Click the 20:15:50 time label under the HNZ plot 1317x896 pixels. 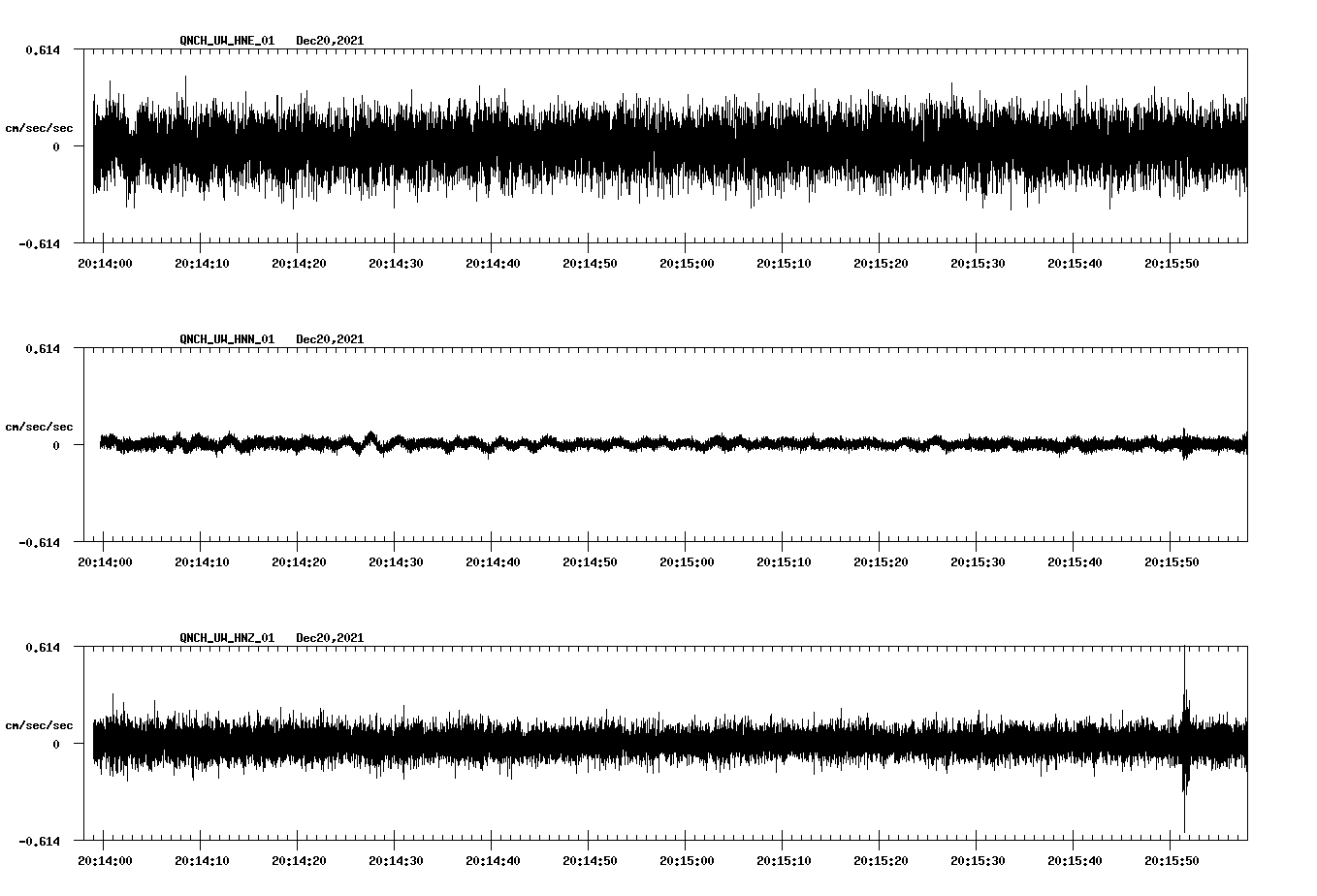coord(1172,861)
